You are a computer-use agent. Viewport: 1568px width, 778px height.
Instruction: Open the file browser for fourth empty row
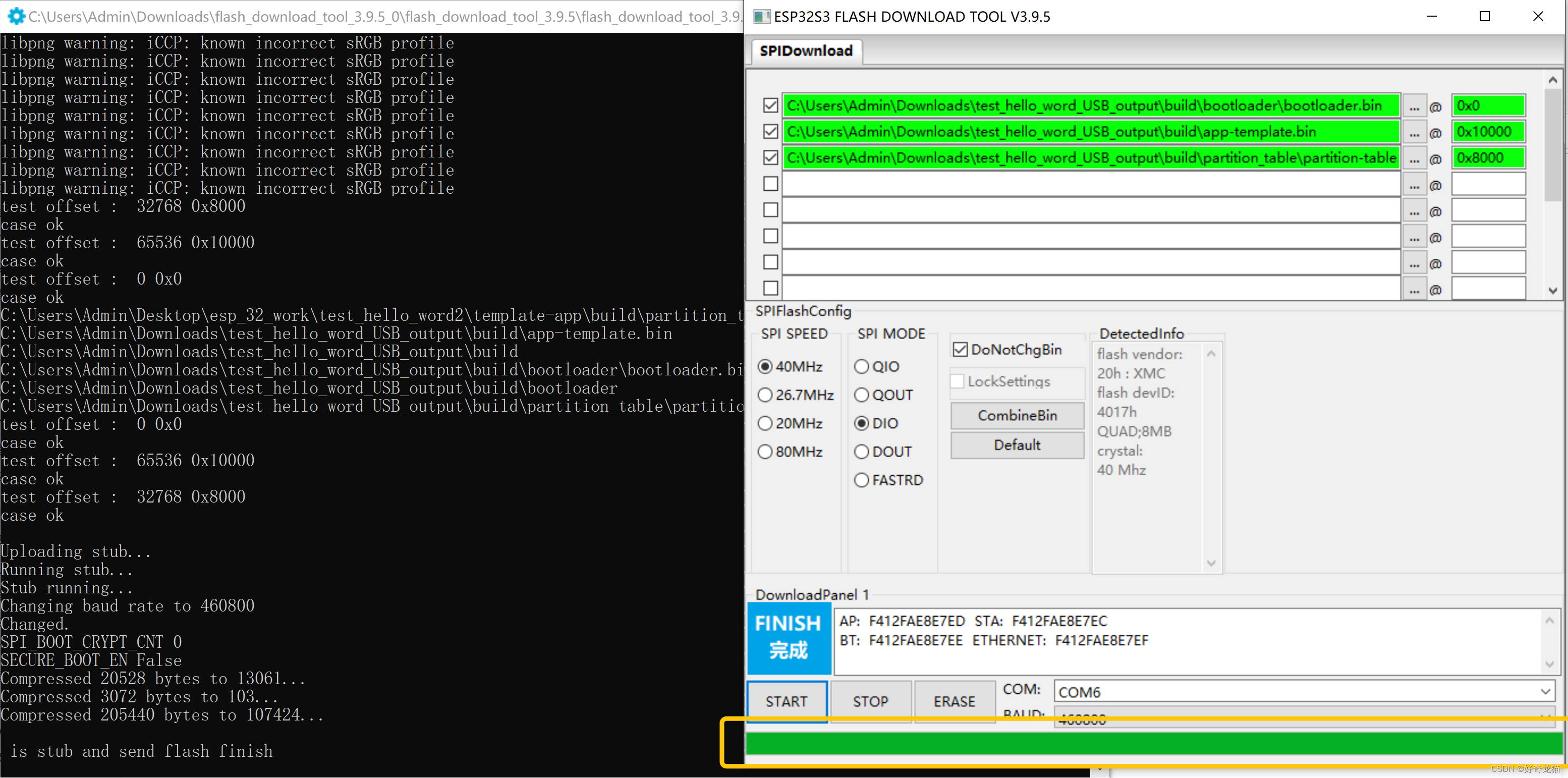pyautogui.click(x=1415, y=185)
